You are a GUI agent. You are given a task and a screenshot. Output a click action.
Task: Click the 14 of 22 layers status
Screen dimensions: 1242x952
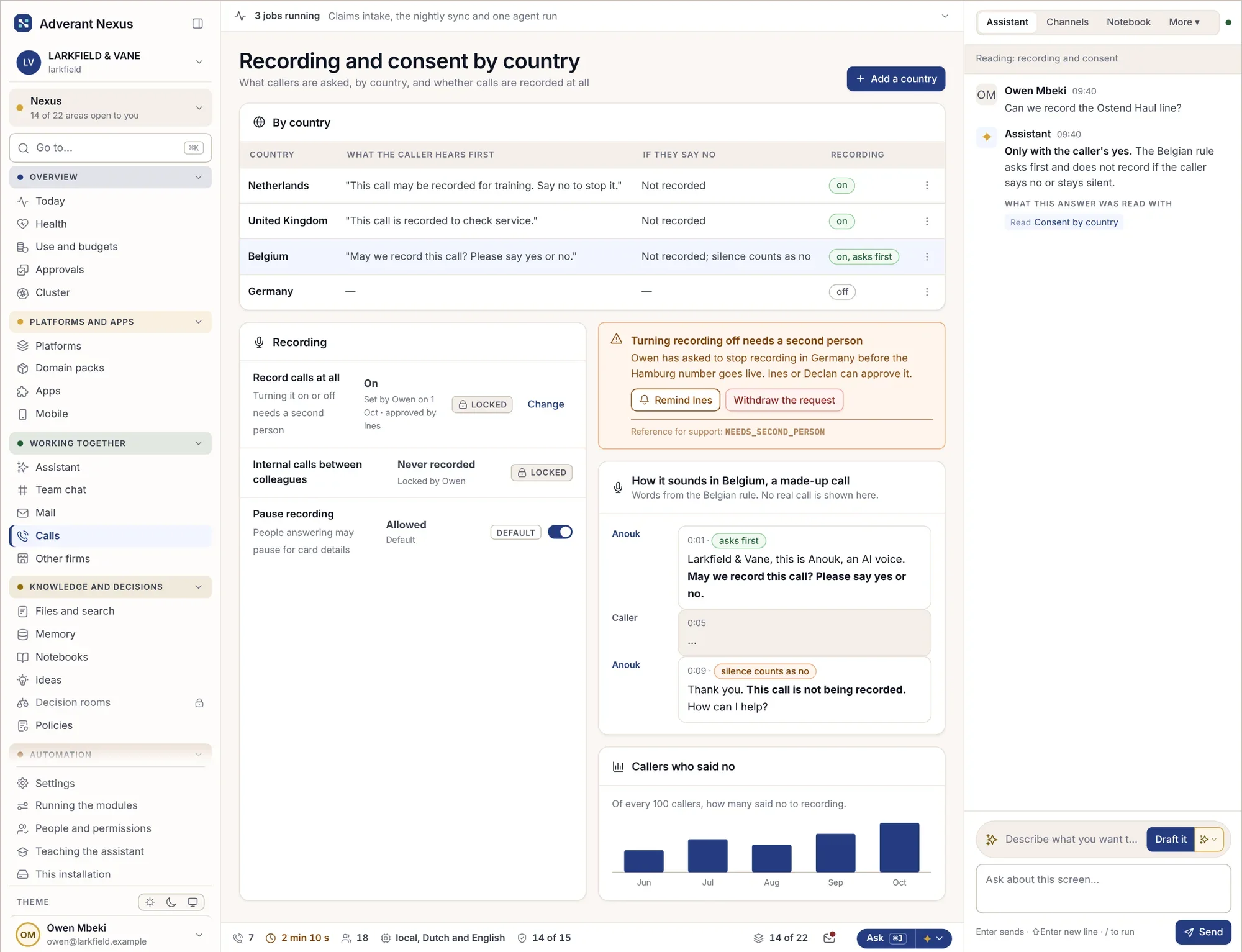pyautogui.click(x=781, y=938)
